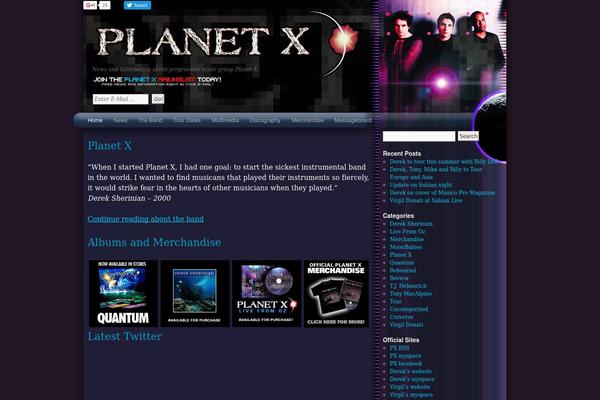The image size is (600, 400).
Task: Follow Continue reading about the band link
Action: pos(145,219)
